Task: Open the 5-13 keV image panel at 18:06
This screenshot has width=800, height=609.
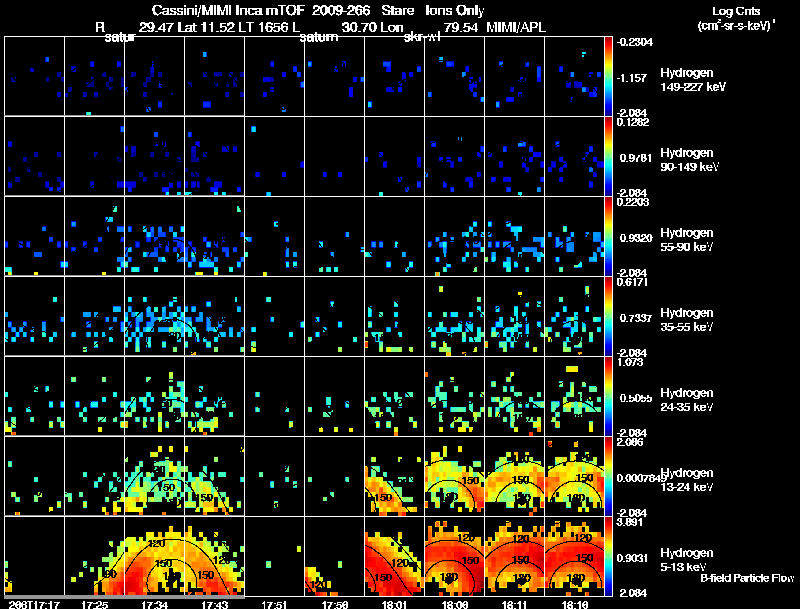Action: click(454, 556)
